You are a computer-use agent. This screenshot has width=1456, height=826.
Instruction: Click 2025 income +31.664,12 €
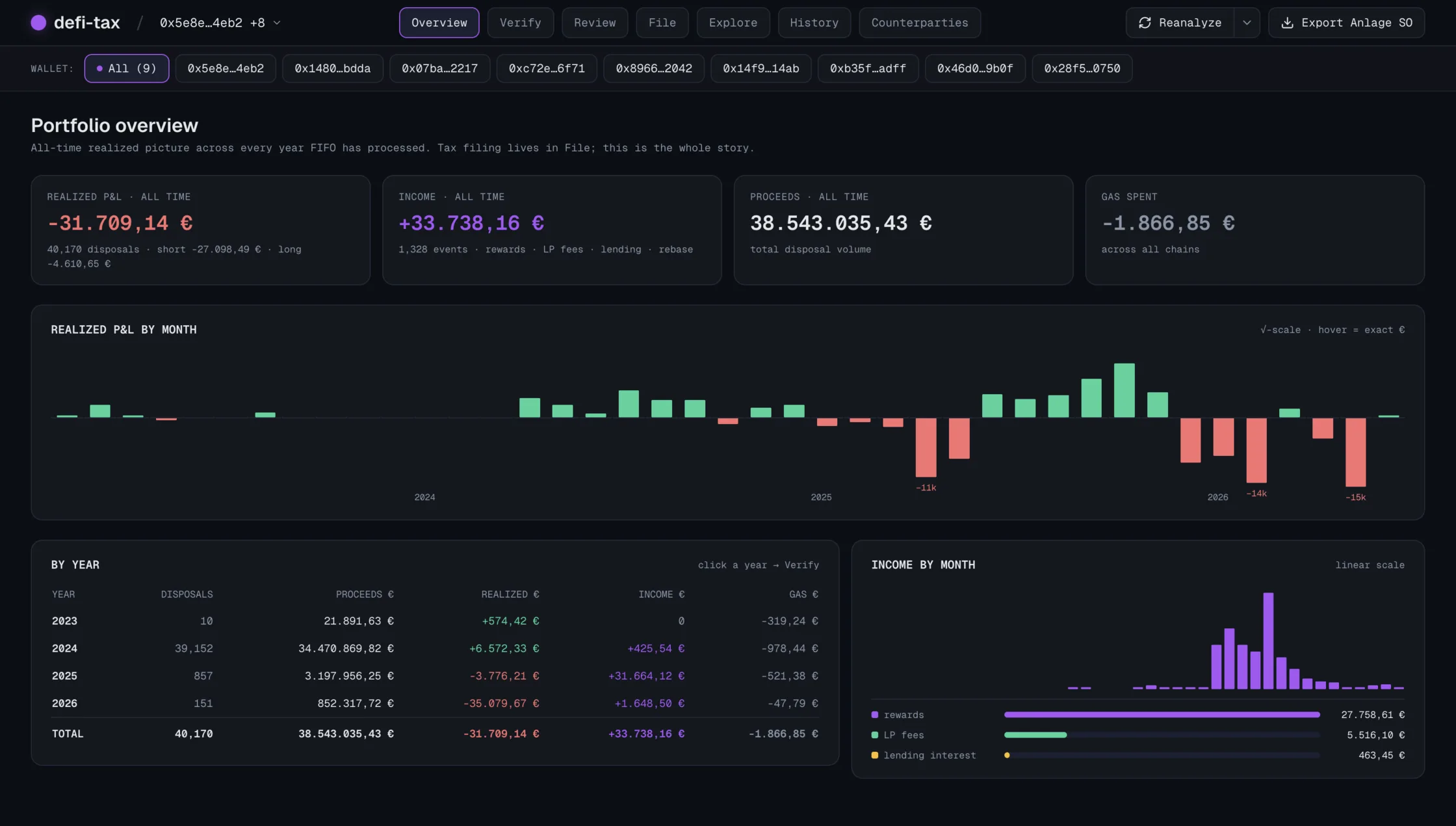[x=646, y=676]
